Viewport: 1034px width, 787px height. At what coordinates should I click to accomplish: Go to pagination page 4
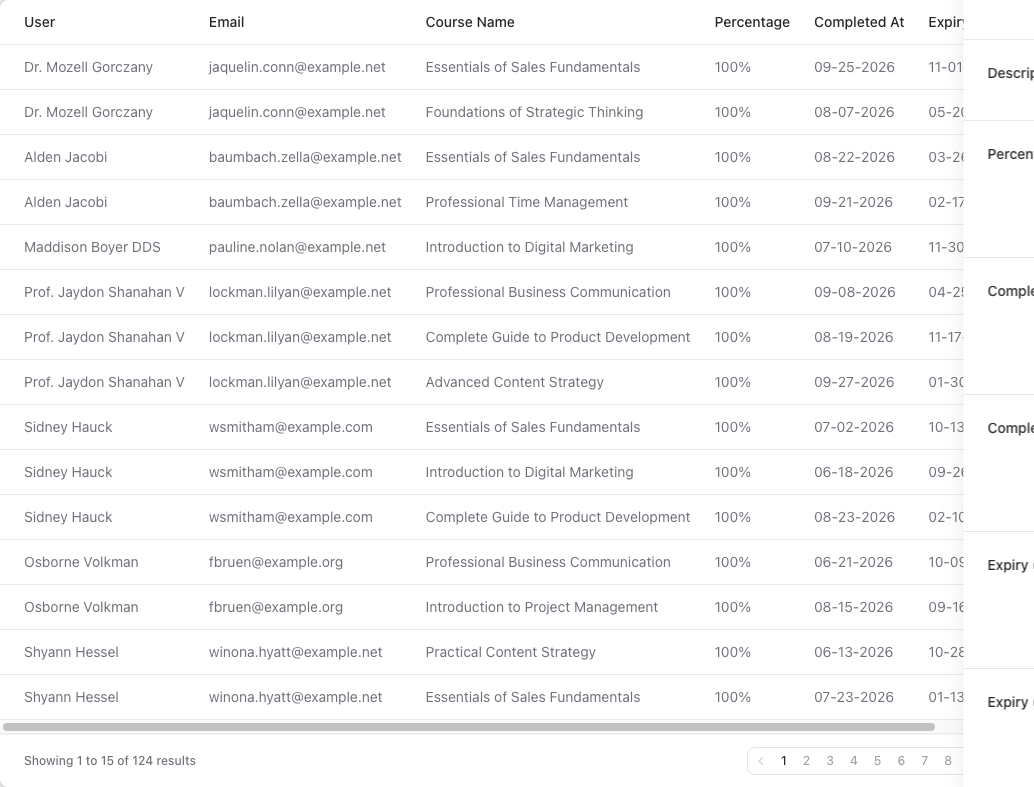(x=853, y=761)
